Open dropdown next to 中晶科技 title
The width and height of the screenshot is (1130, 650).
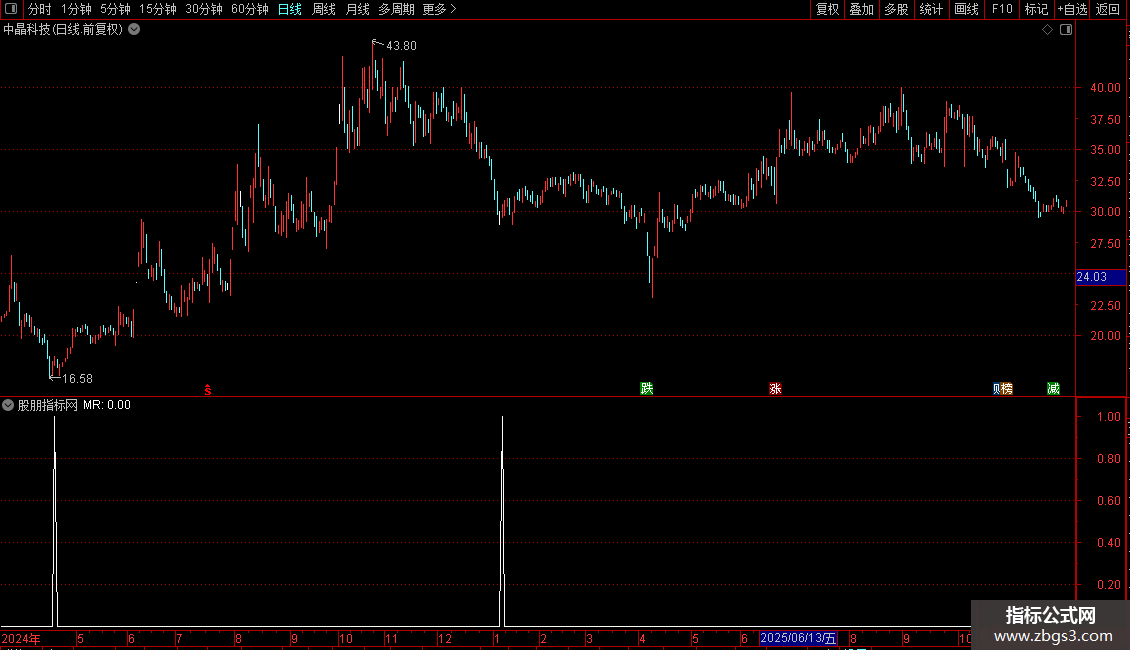pos(134,30)
